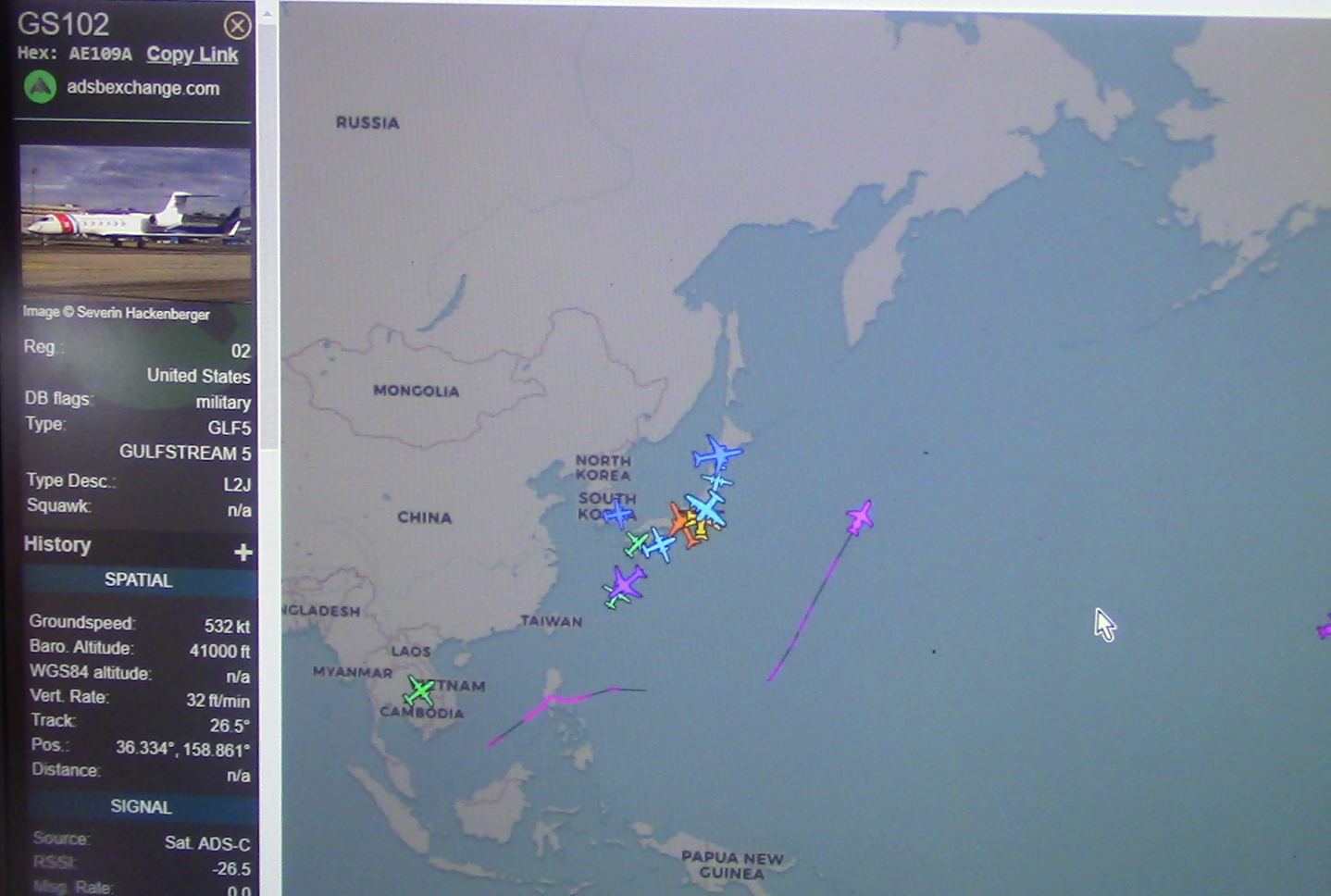Click the CHINA map label

pos(425,517)
